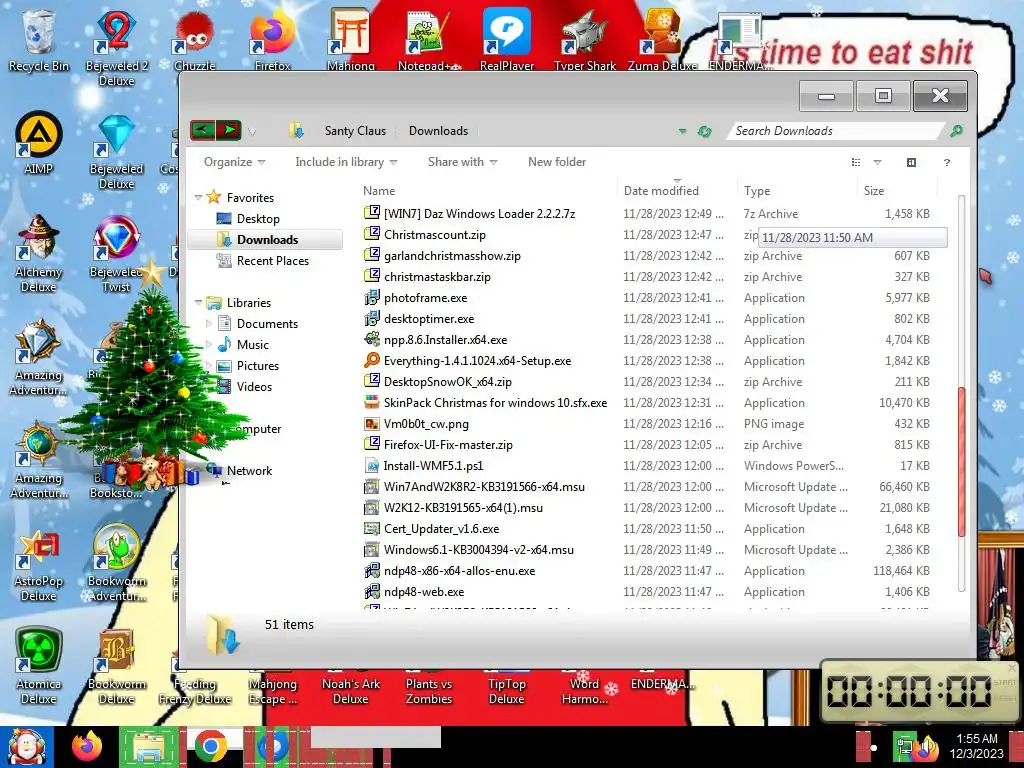Select Install-WMF5.1.ps1 file
The height and width of the screenshot is (768, 1024).
tap(433, 466)
